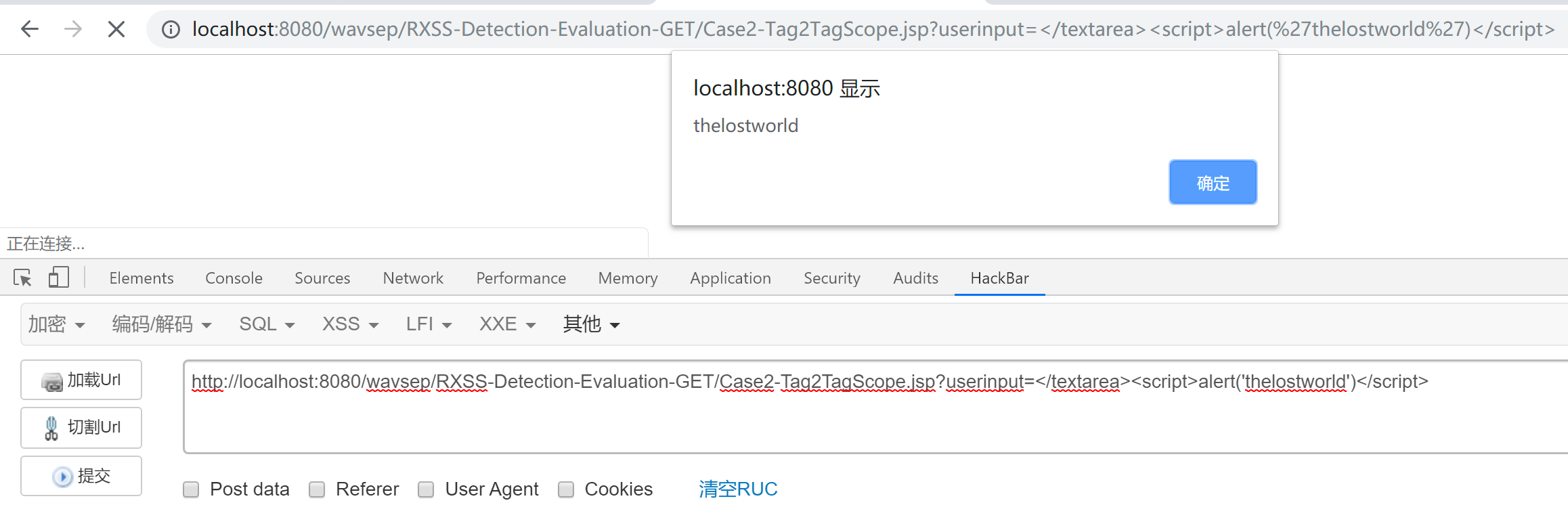The height and width of the screenshot is (505, 1568).
Task: Click the 清空RUC link
Action: pyautogui.click(x=737, y=489)
